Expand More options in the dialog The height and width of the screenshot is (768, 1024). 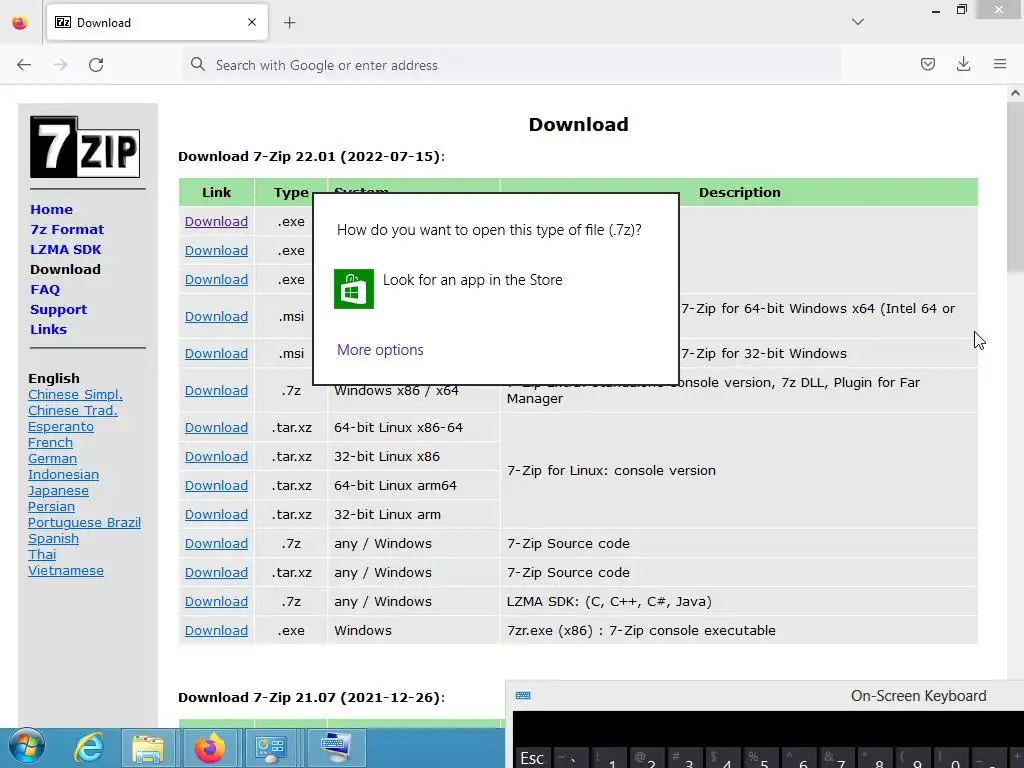380,350
